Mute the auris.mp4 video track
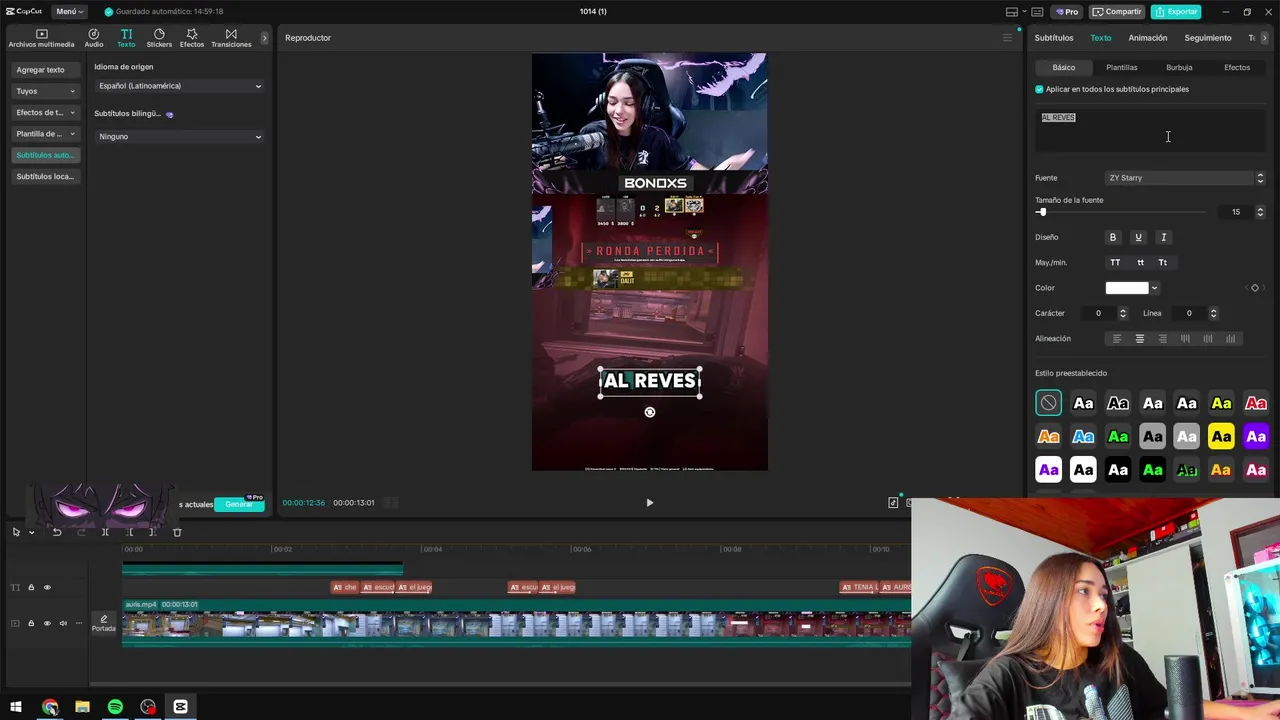 (63, 623)
